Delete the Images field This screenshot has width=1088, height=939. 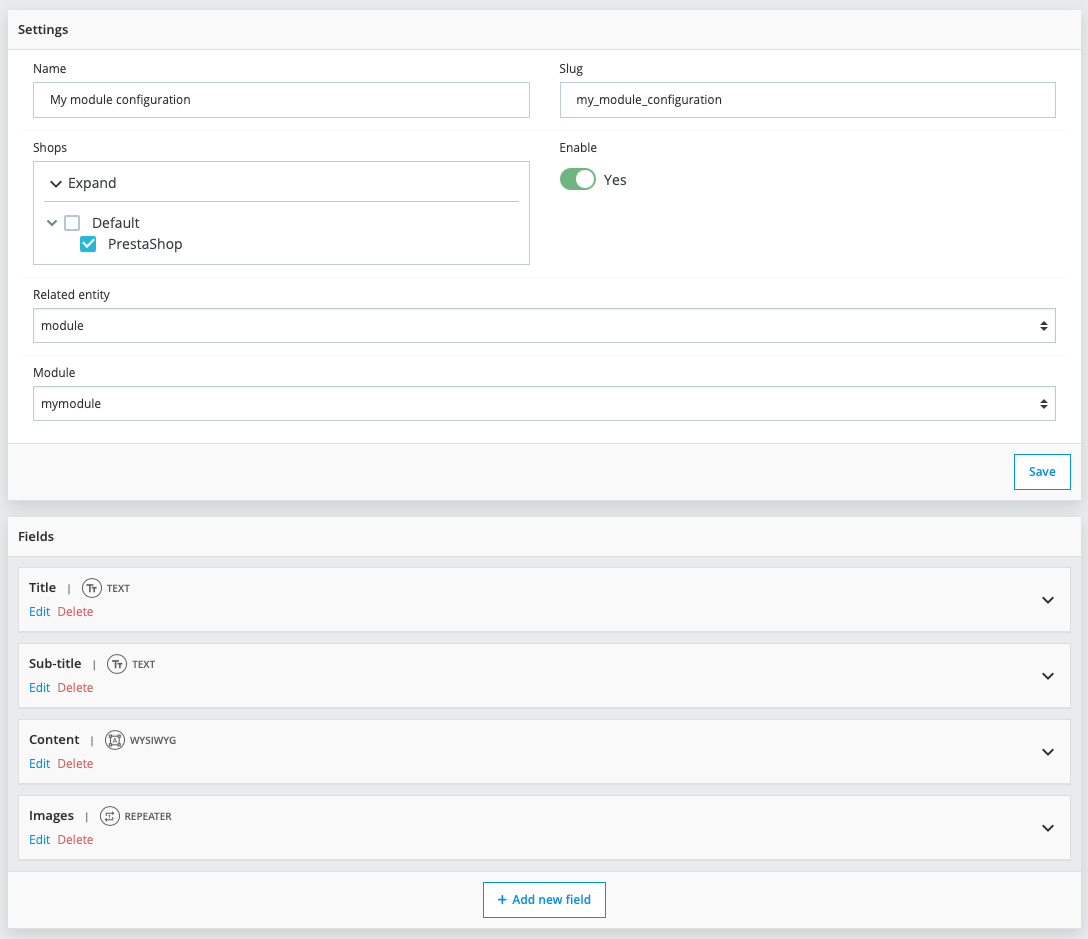pyautogui.click(x=75, y=840)
